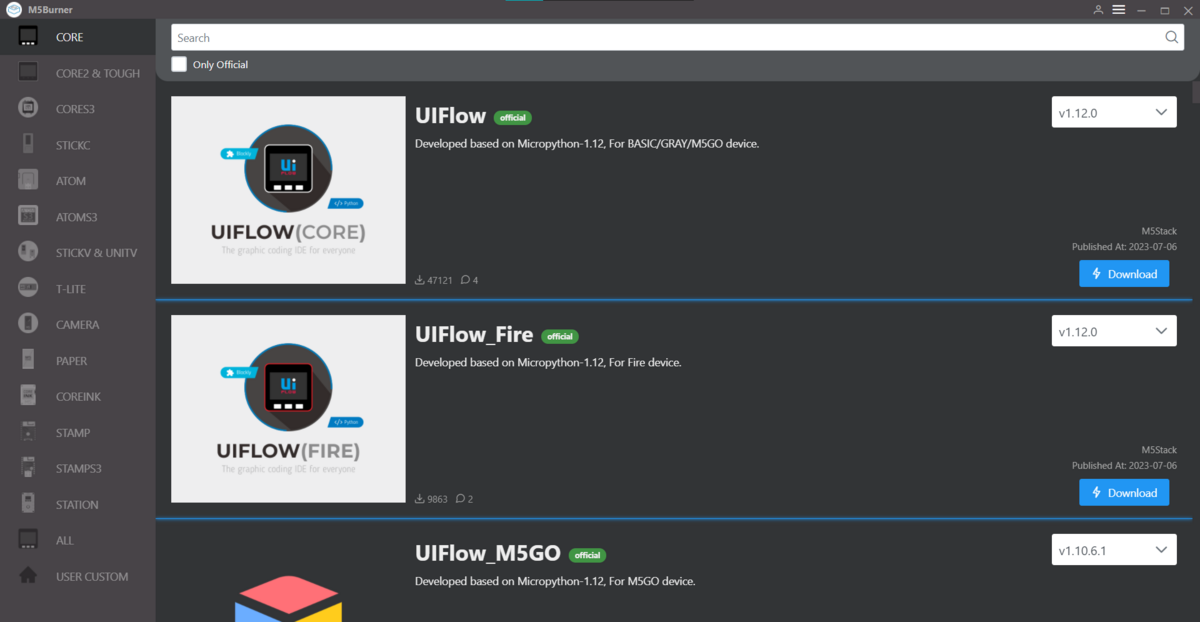Select the CORE2 & TOUGH device icon

pyautogui.click(x=28, y=73)
